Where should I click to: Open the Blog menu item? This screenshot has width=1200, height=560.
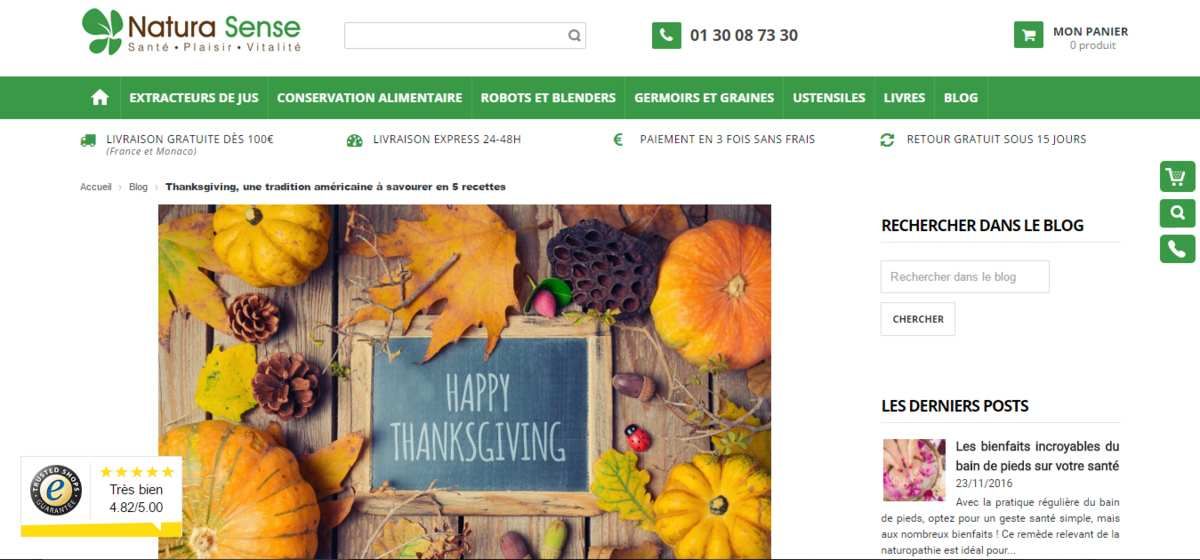coord(961,98)
